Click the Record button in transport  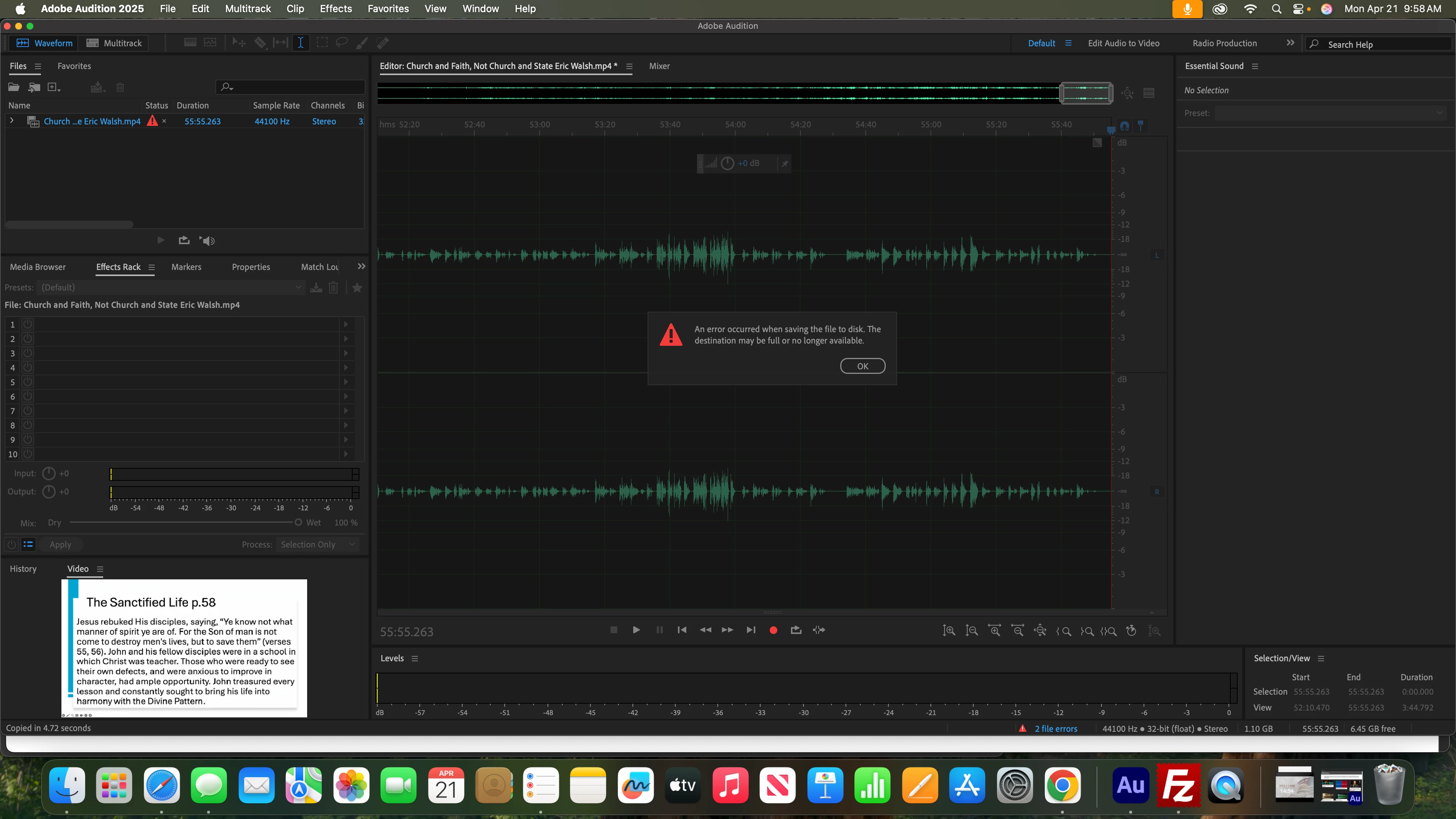pyautogui.click(x=773, y=630)
